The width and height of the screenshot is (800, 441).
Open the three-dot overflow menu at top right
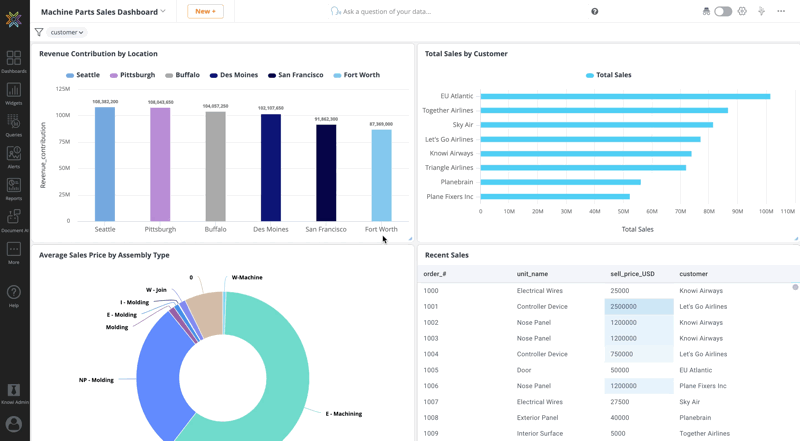[781, 12]
